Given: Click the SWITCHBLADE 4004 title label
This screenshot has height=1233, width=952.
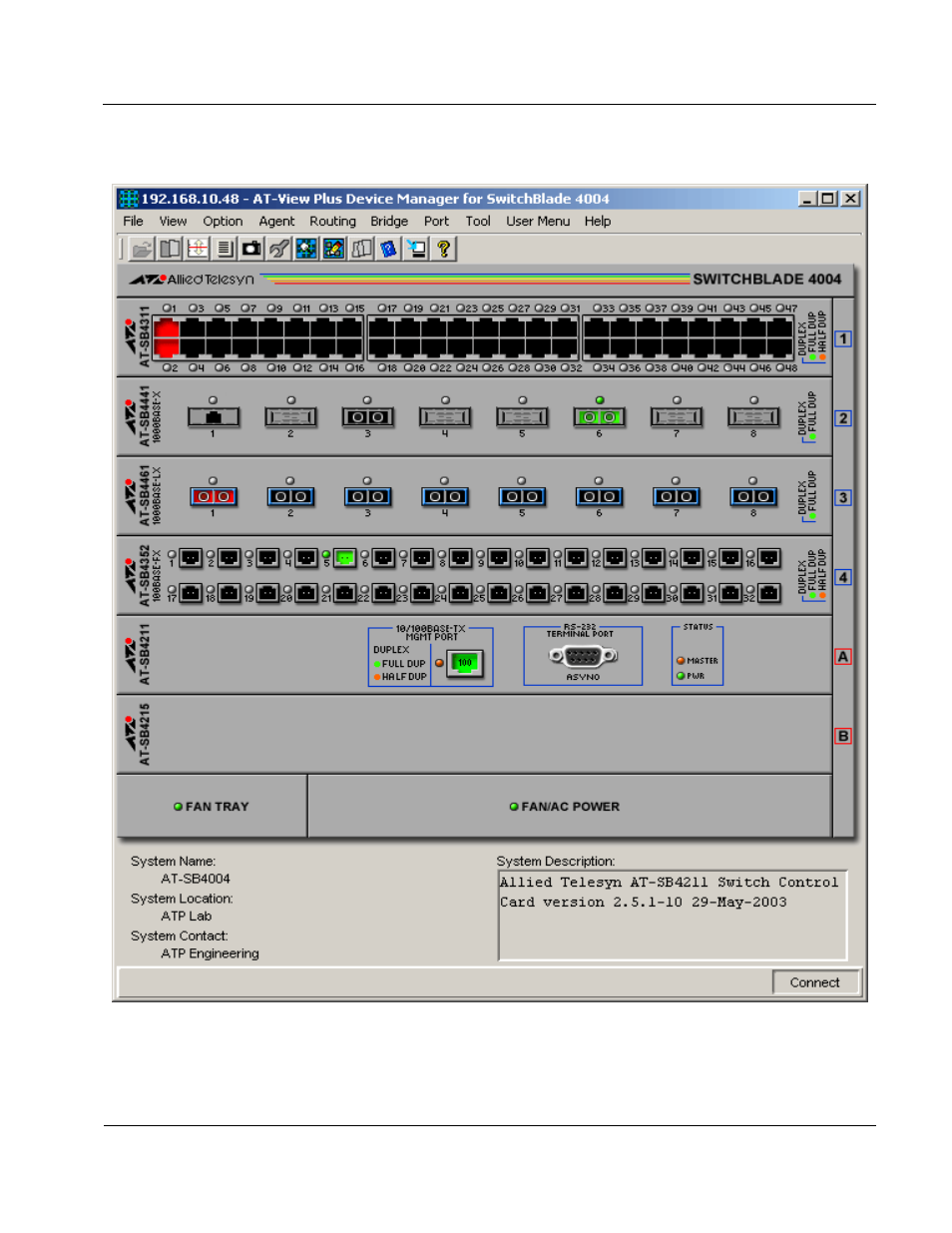Looking at the screenshot, I should tap(766, 280).
